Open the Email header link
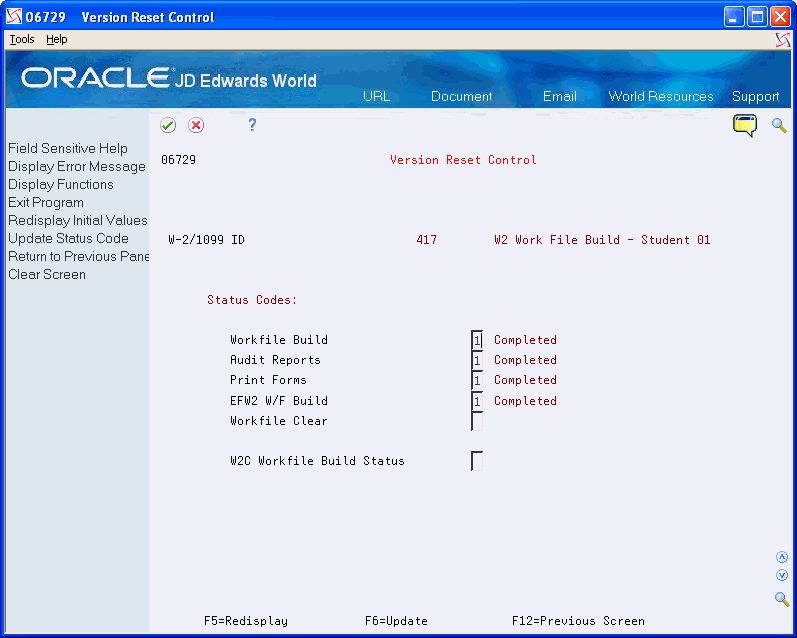 click(560, 96)
